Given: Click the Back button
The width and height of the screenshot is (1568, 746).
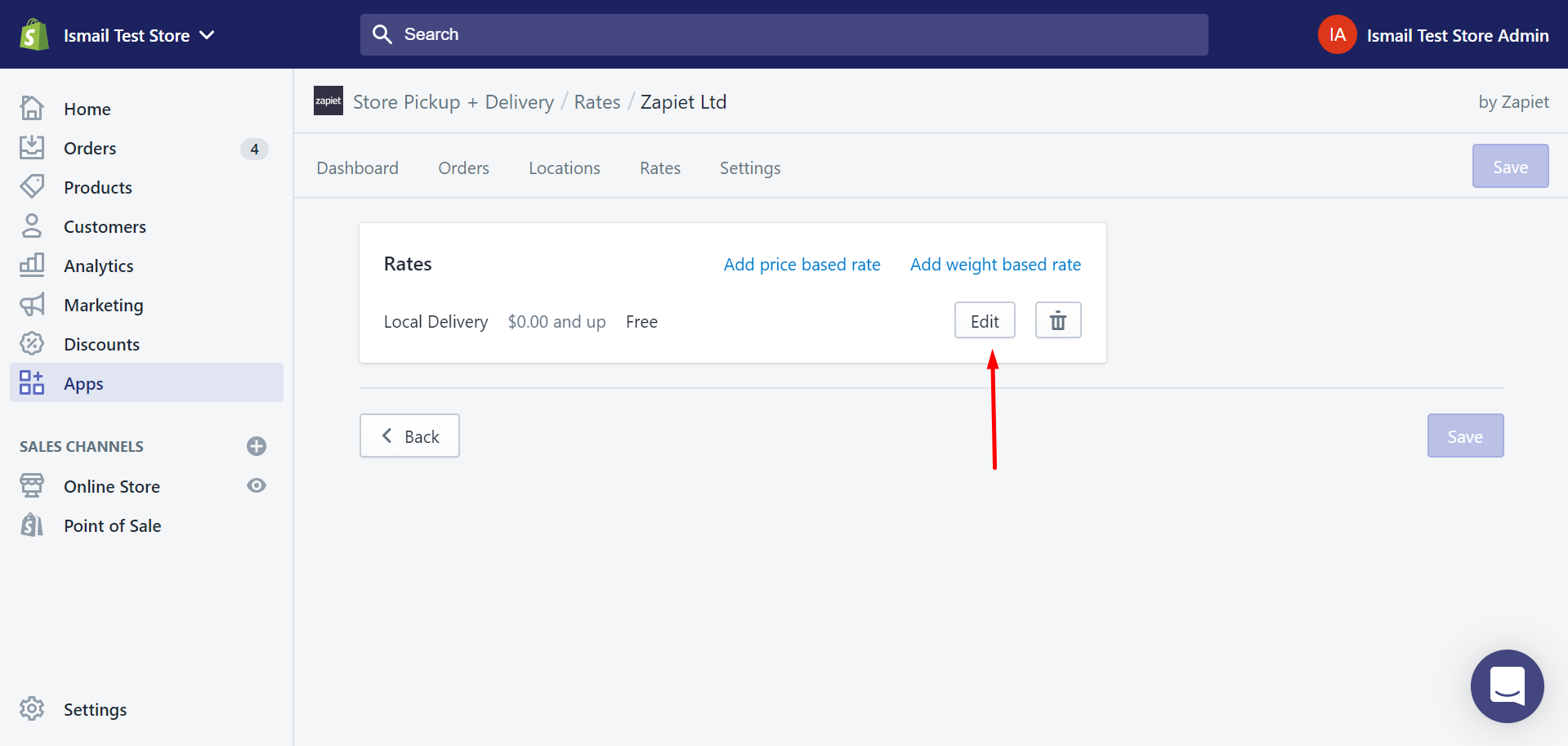Looking at the screenshot, I should coord(409,436).
